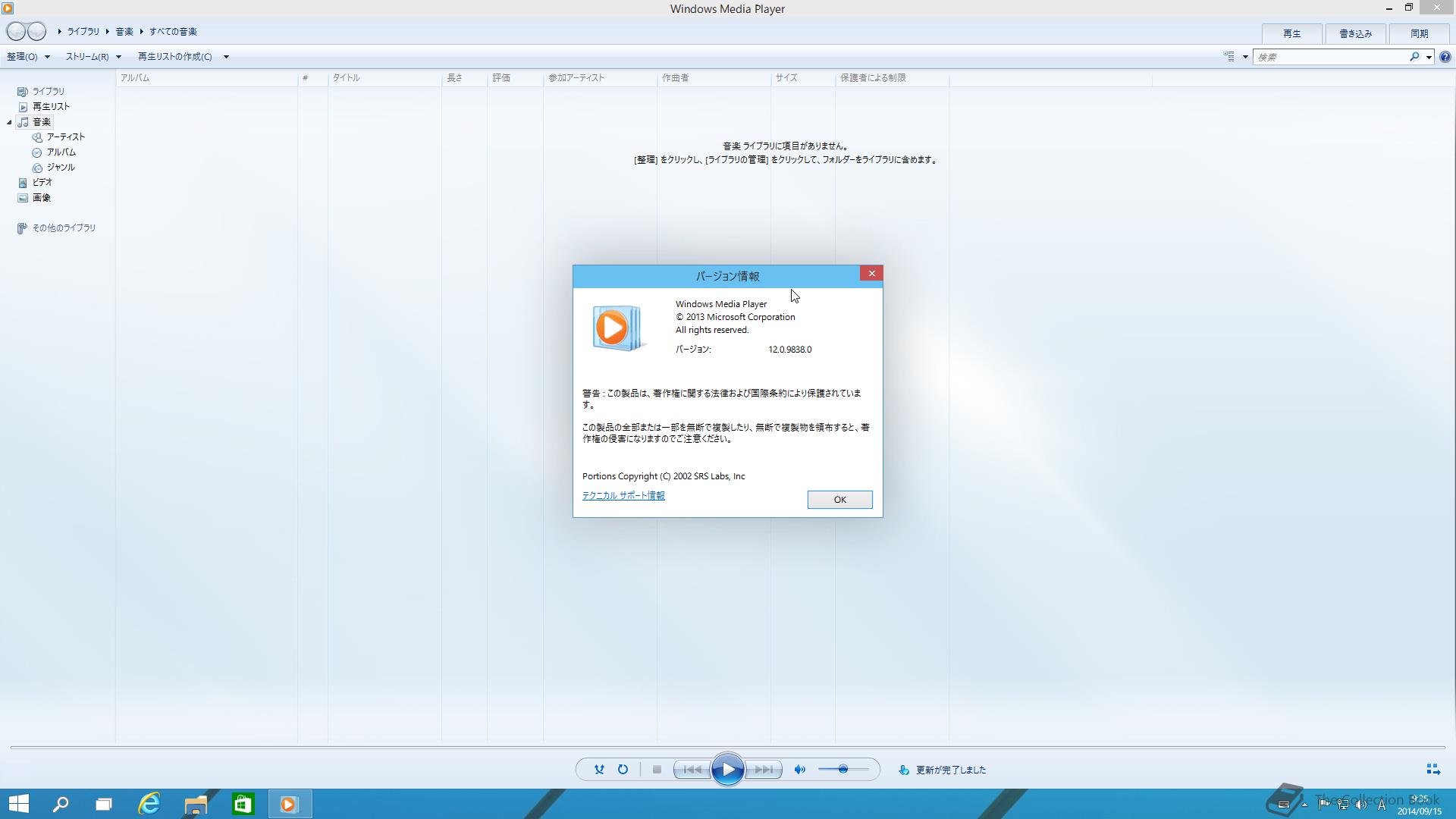
Task: Sort by the サイズ column header
Action: [803, 77]
